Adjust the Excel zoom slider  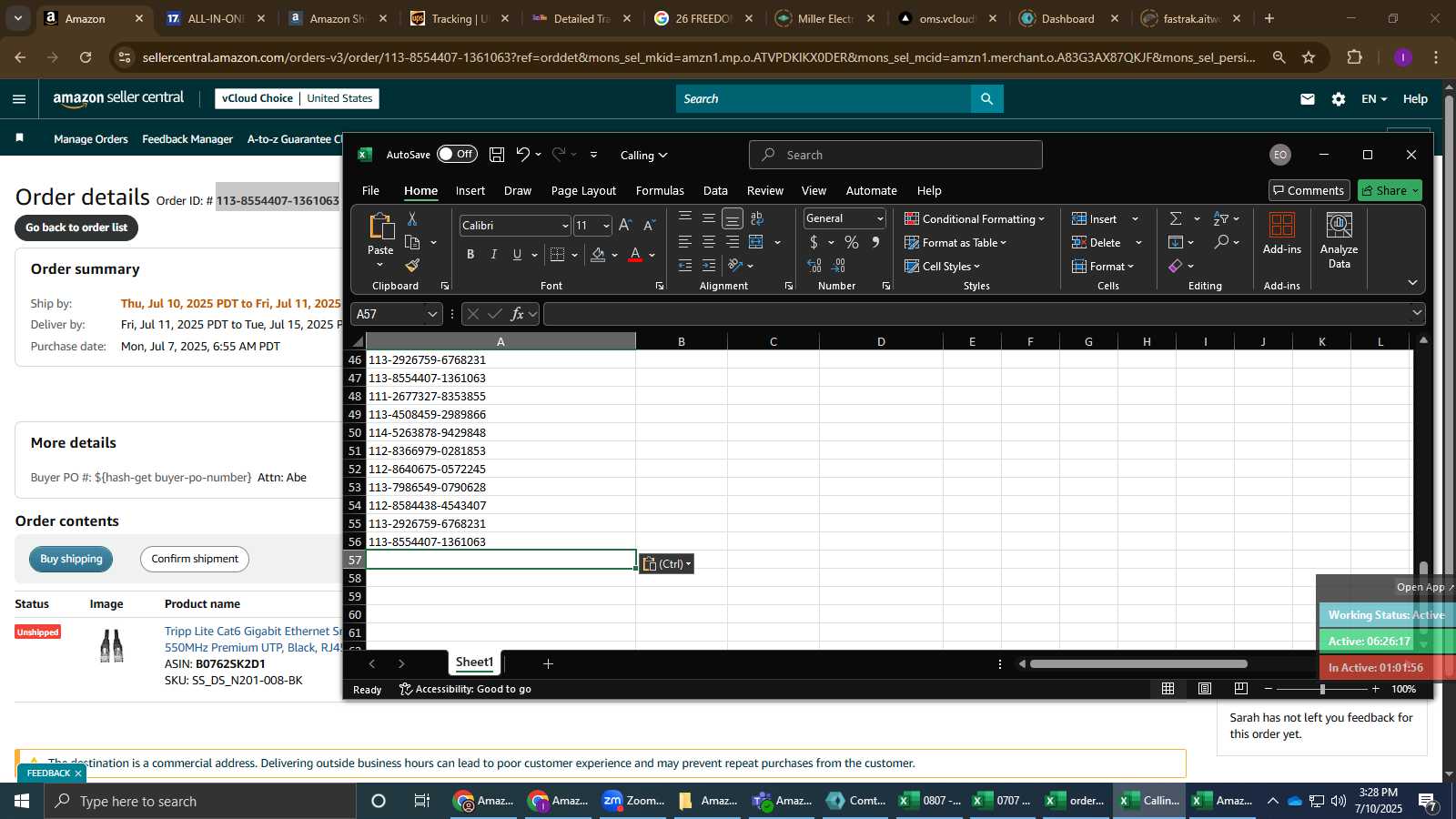[x=1322, y=689]
